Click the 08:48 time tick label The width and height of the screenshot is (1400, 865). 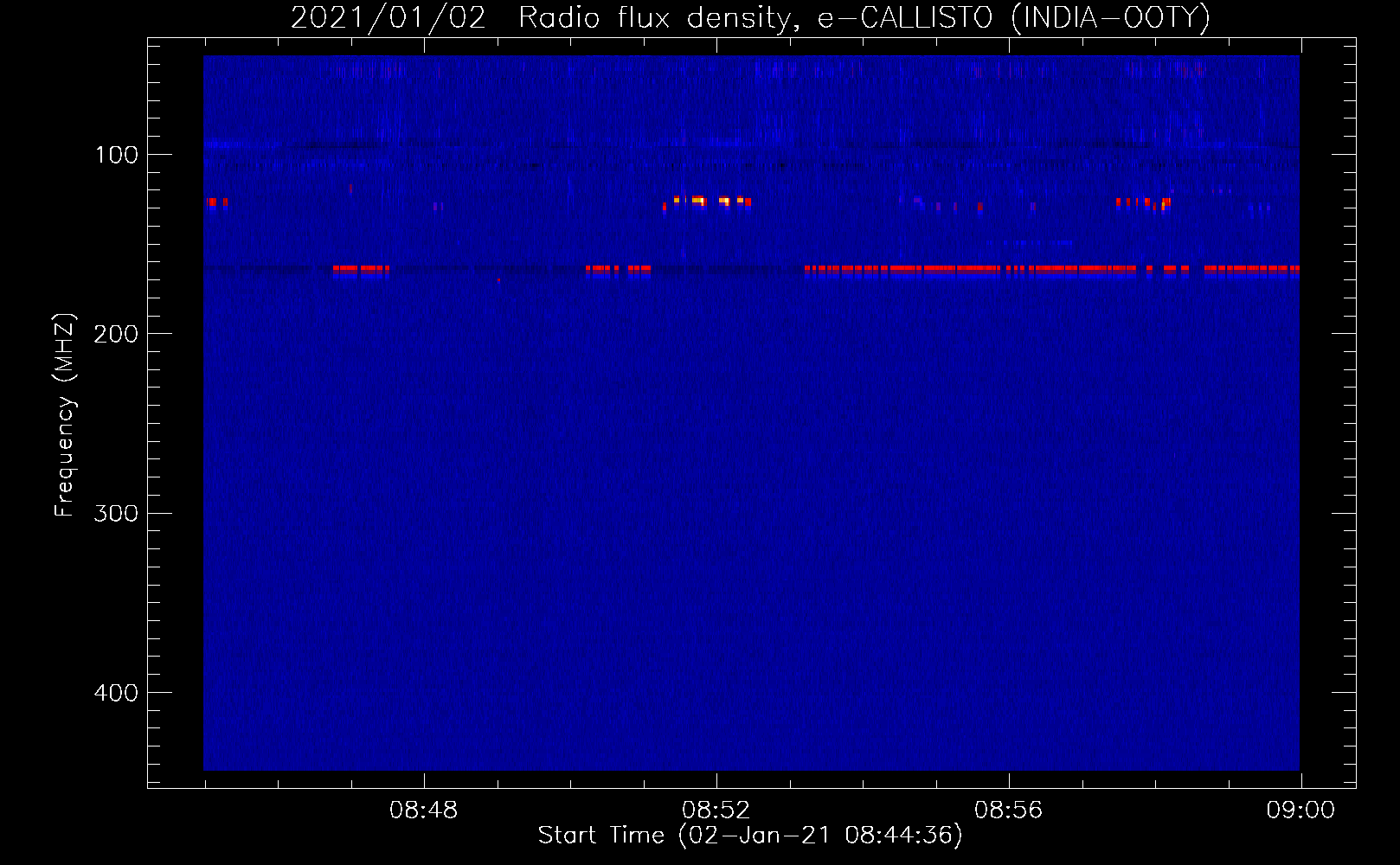point(424,811)
